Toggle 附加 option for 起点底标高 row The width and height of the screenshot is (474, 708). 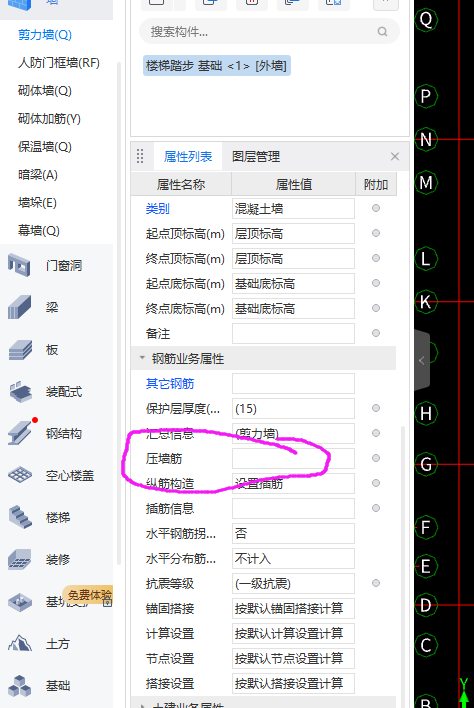click(x=376, y=283)
